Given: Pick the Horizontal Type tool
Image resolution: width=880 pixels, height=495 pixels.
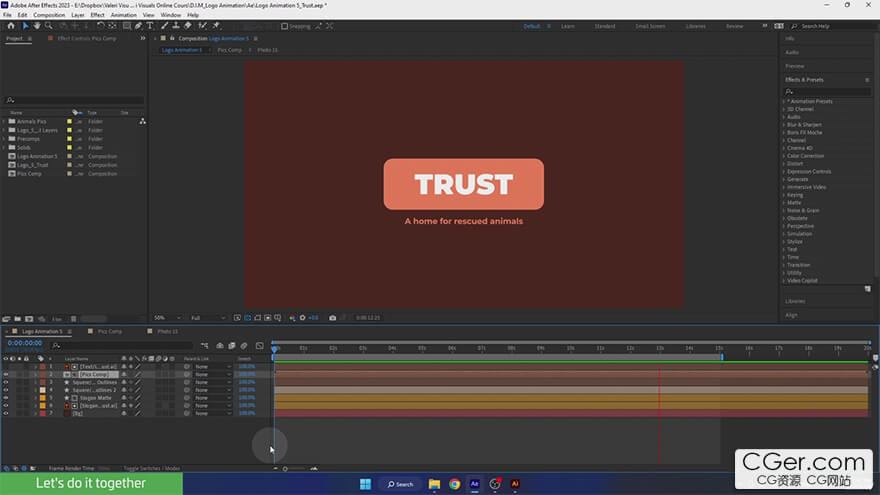Looking at the screenshot, I should pyautogui.click(x=150, y=26).
